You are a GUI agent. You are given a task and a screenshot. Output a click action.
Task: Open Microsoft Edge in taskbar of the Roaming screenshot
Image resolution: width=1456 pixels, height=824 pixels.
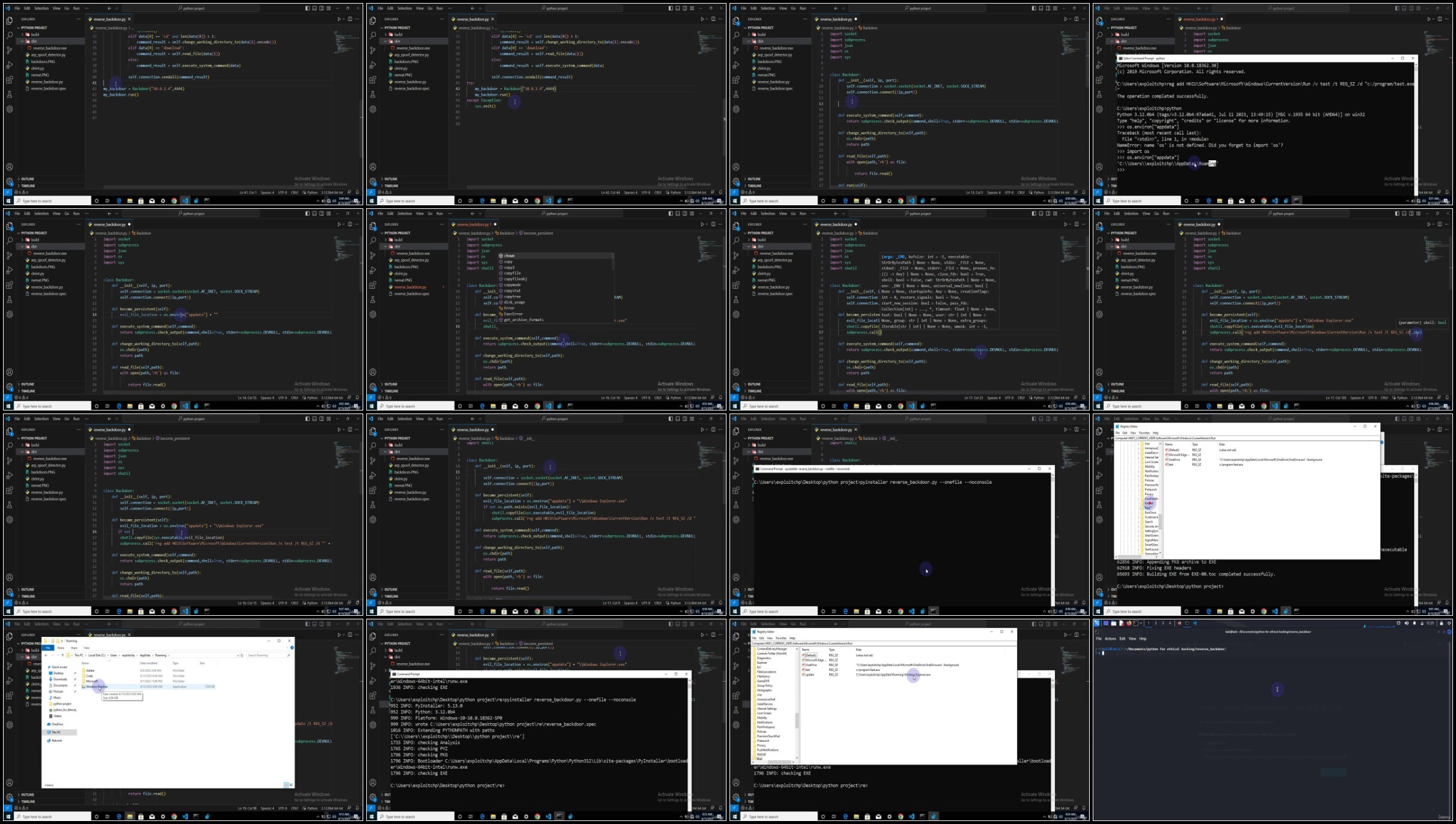click(x=119, y=816)
